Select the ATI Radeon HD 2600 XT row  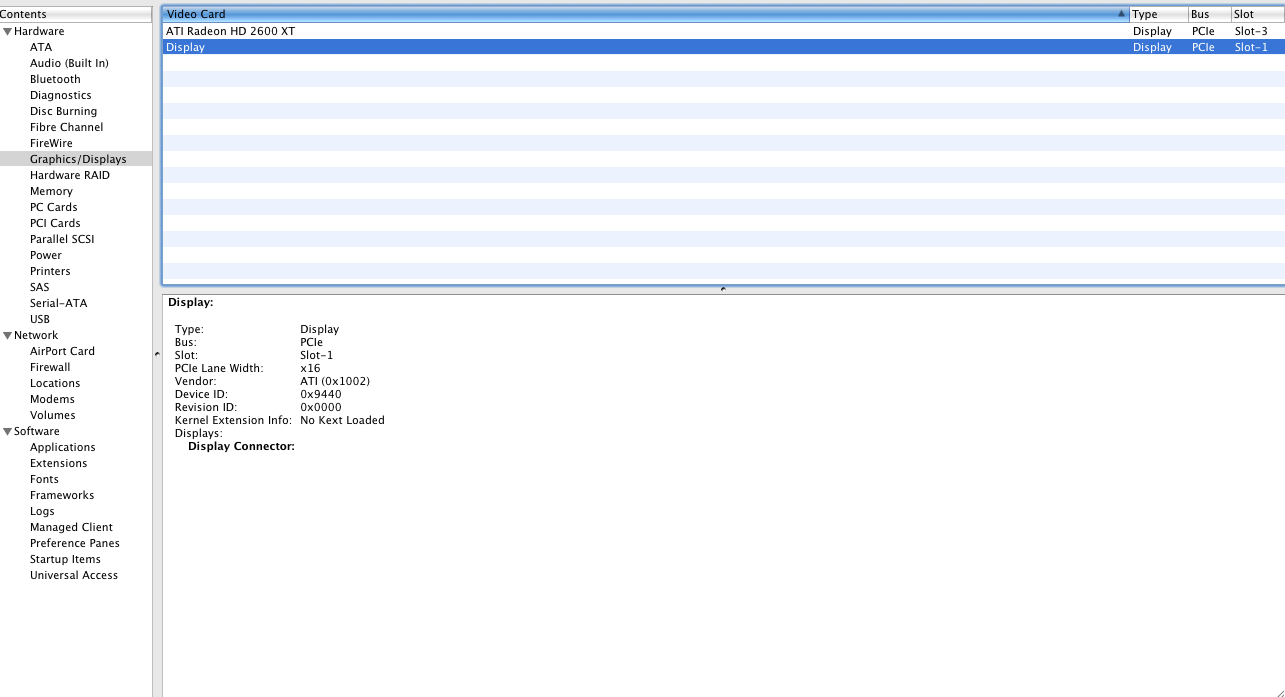pyautogui.click(x=723, y=31)
